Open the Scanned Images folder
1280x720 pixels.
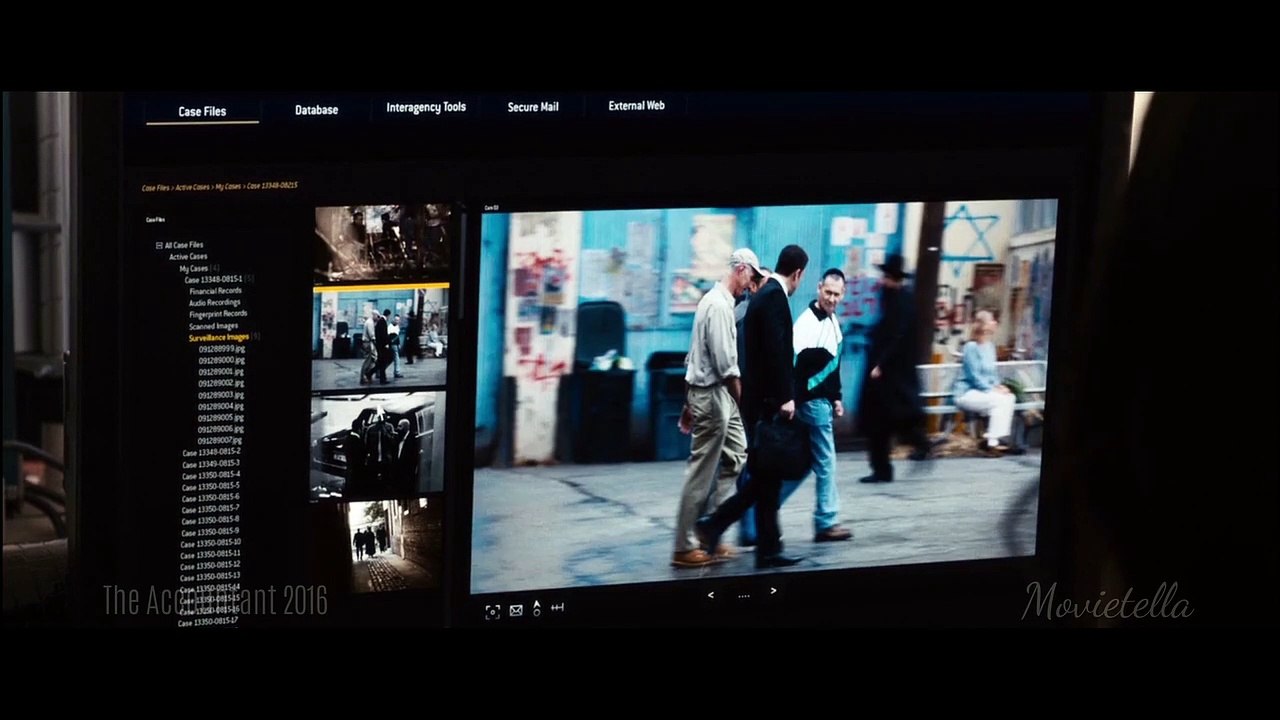(x=213, y=326)
